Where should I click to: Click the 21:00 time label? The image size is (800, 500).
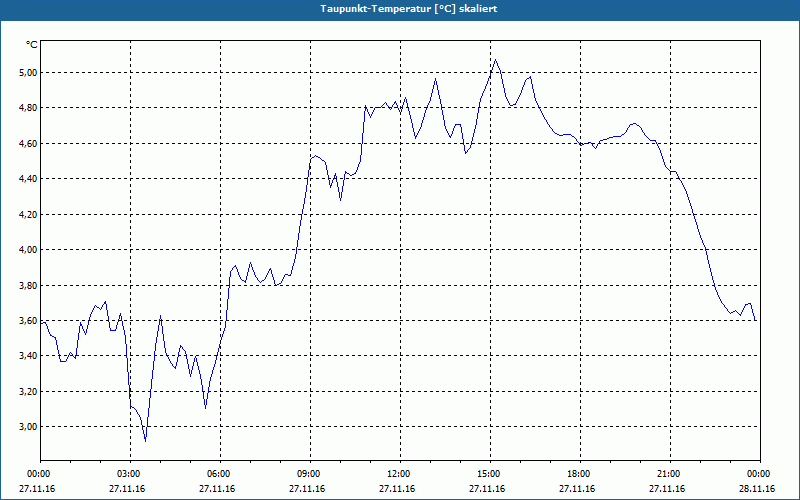tap(668, 474)
